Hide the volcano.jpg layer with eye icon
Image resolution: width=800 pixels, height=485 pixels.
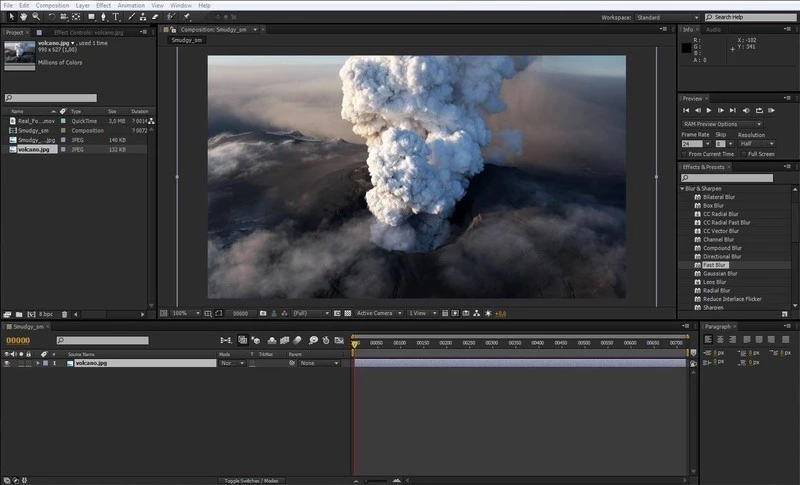tap(7, 363)
